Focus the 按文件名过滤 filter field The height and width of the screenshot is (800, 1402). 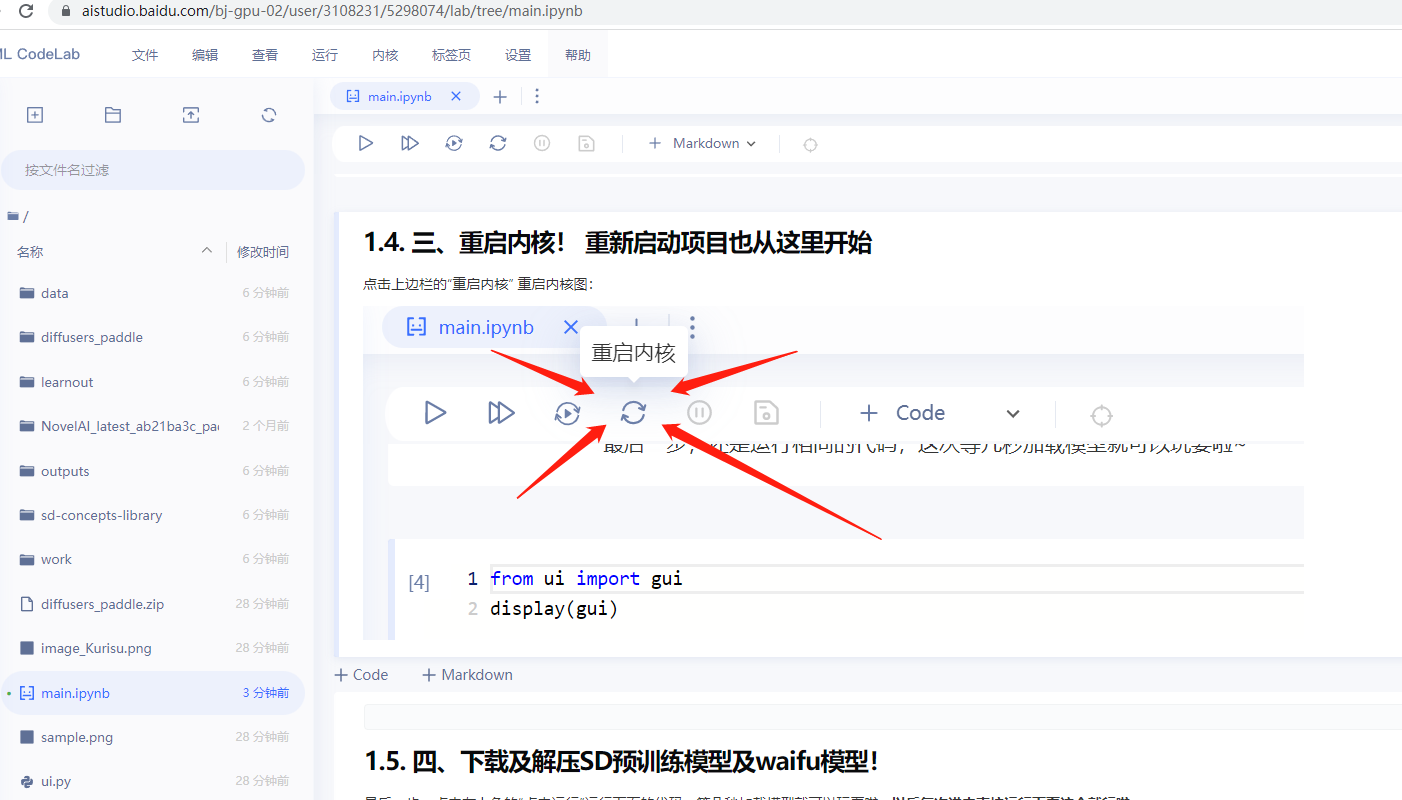point(152,170)
